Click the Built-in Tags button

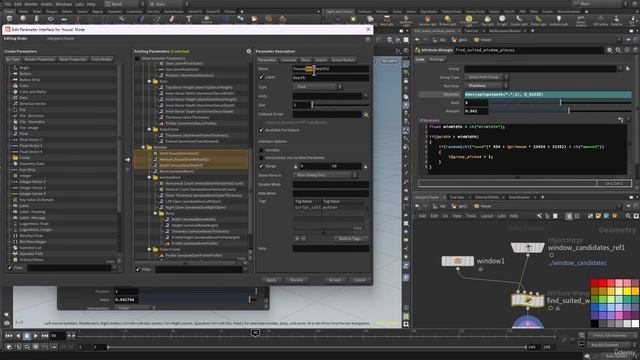(351, 238)
